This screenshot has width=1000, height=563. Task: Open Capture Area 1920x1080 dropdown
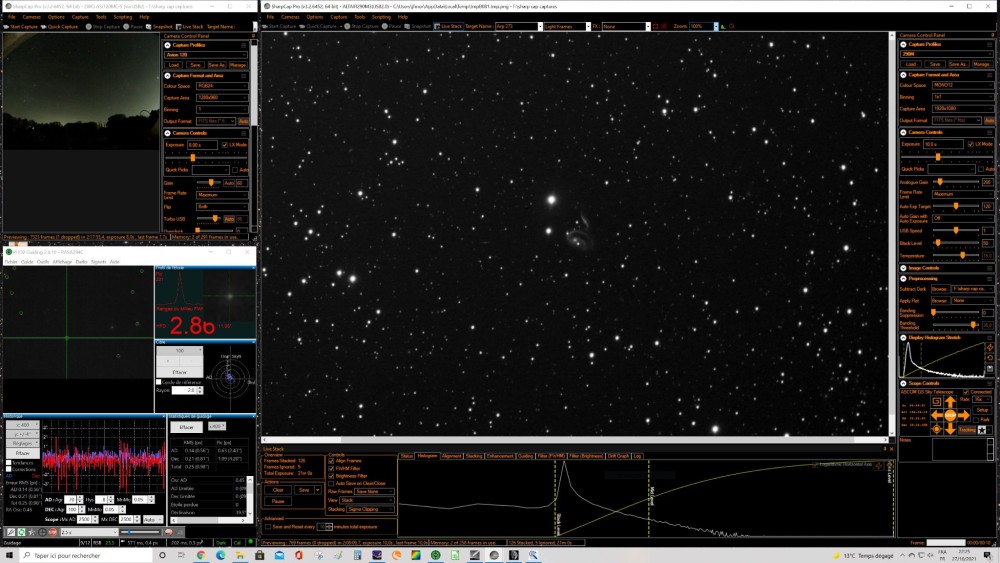coord(962,108)
